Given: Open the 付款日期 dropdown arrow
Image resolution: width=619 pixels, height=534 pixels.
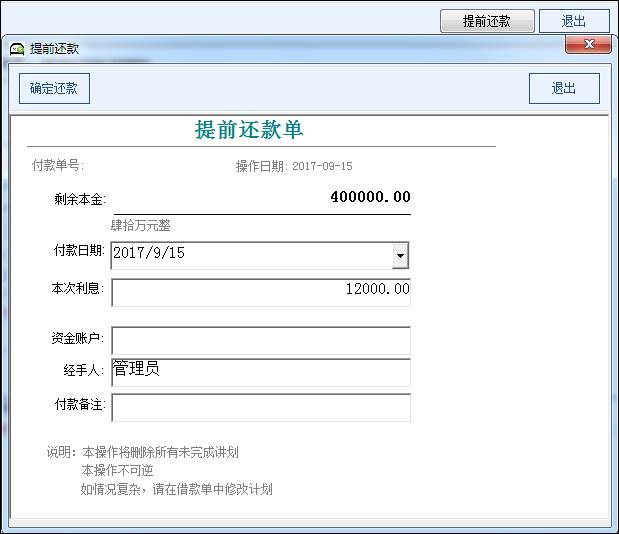Looking at the screenshot, I should 400,256.
